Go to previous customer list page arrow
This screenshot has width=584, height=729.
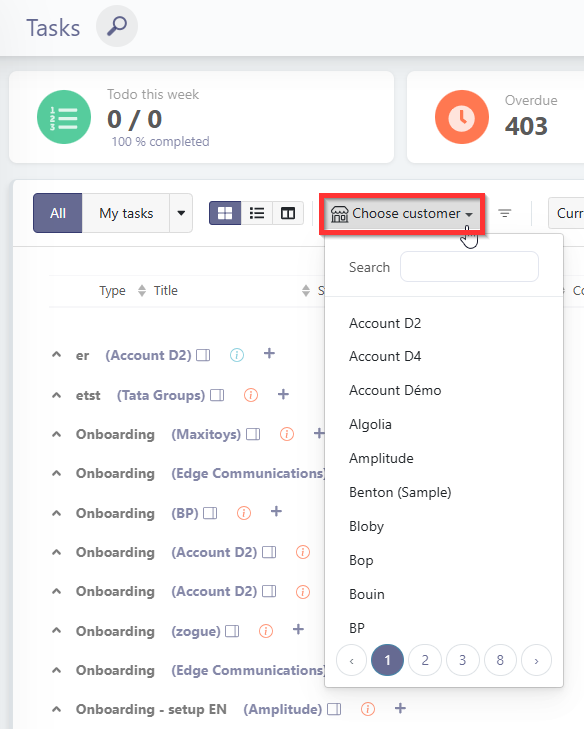click(x=352, y=660)
